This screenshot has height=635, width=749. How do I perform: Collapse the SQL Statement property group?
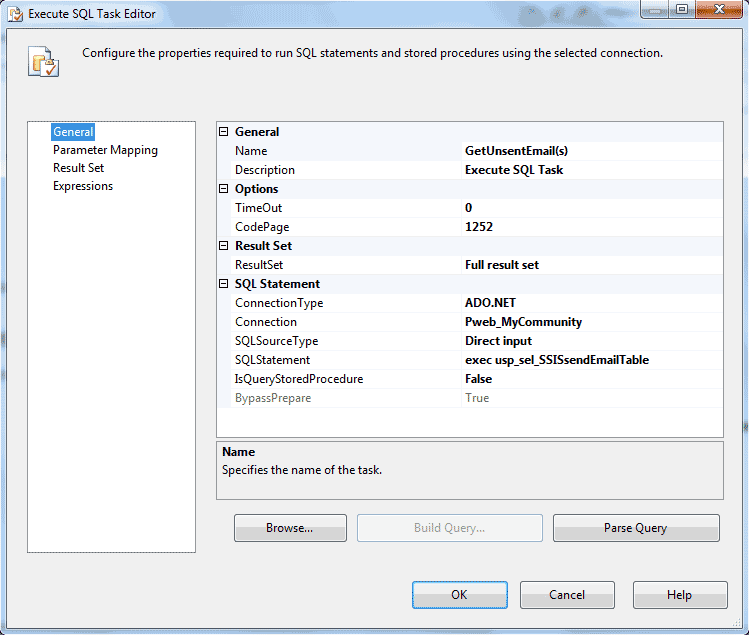(224, 284)
